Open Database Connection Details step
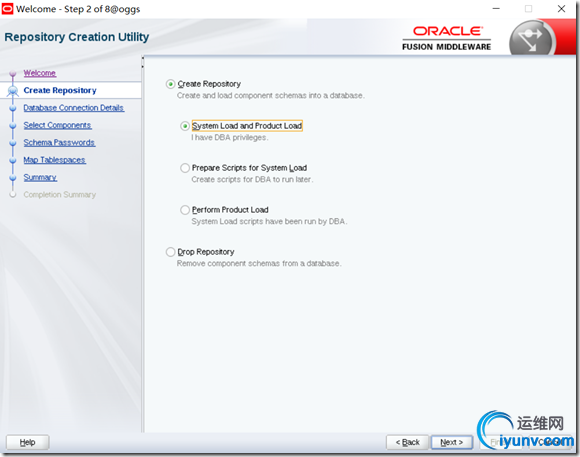The image size is (580, 457). (74, 108)
